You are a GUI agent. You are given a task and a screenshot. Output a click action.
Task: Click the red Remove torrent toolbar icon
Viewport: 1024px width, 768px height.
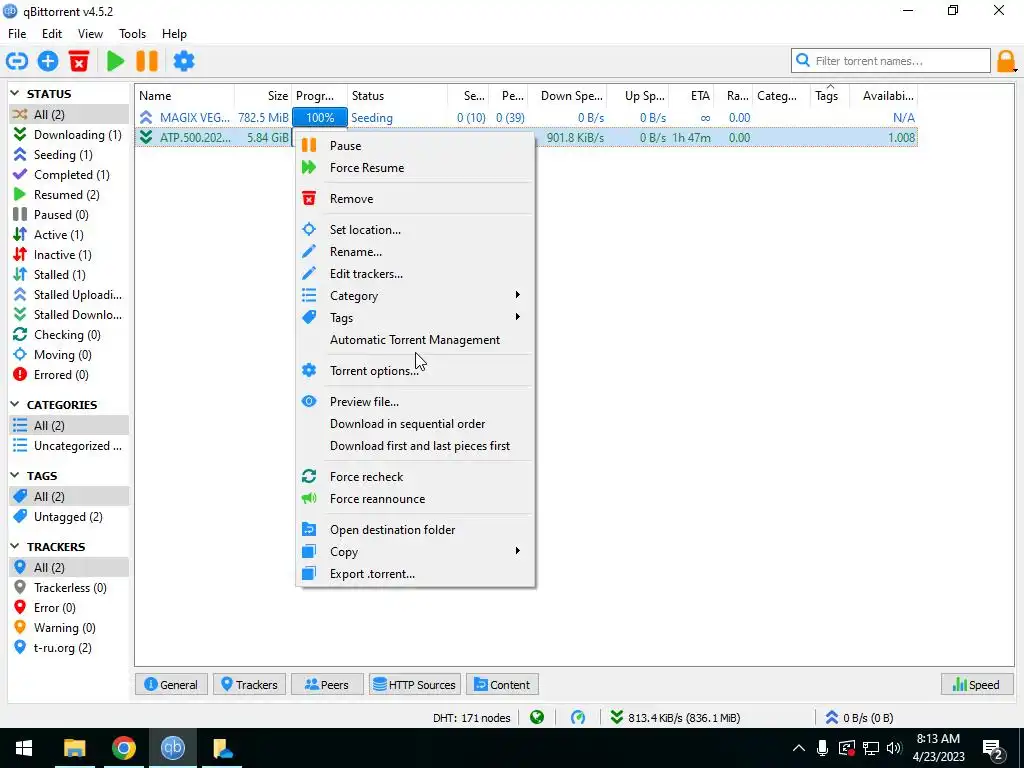(x=79, y=61)
